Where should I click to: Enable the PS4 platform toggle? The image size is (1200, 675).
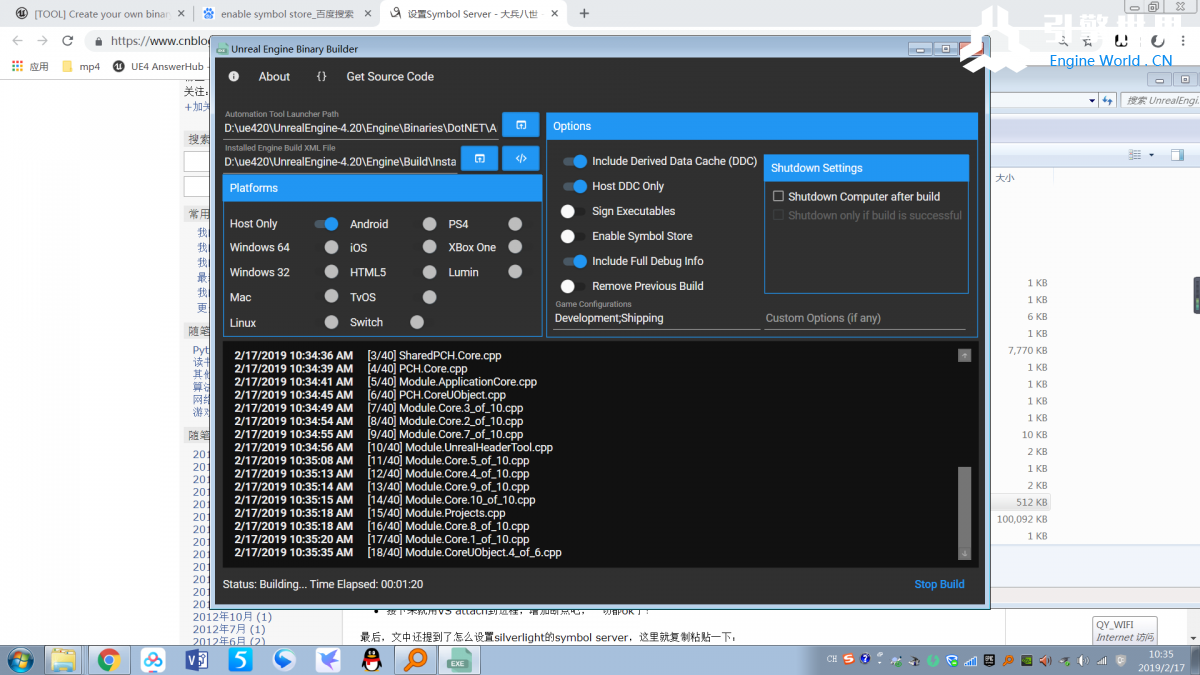point(515,224)
